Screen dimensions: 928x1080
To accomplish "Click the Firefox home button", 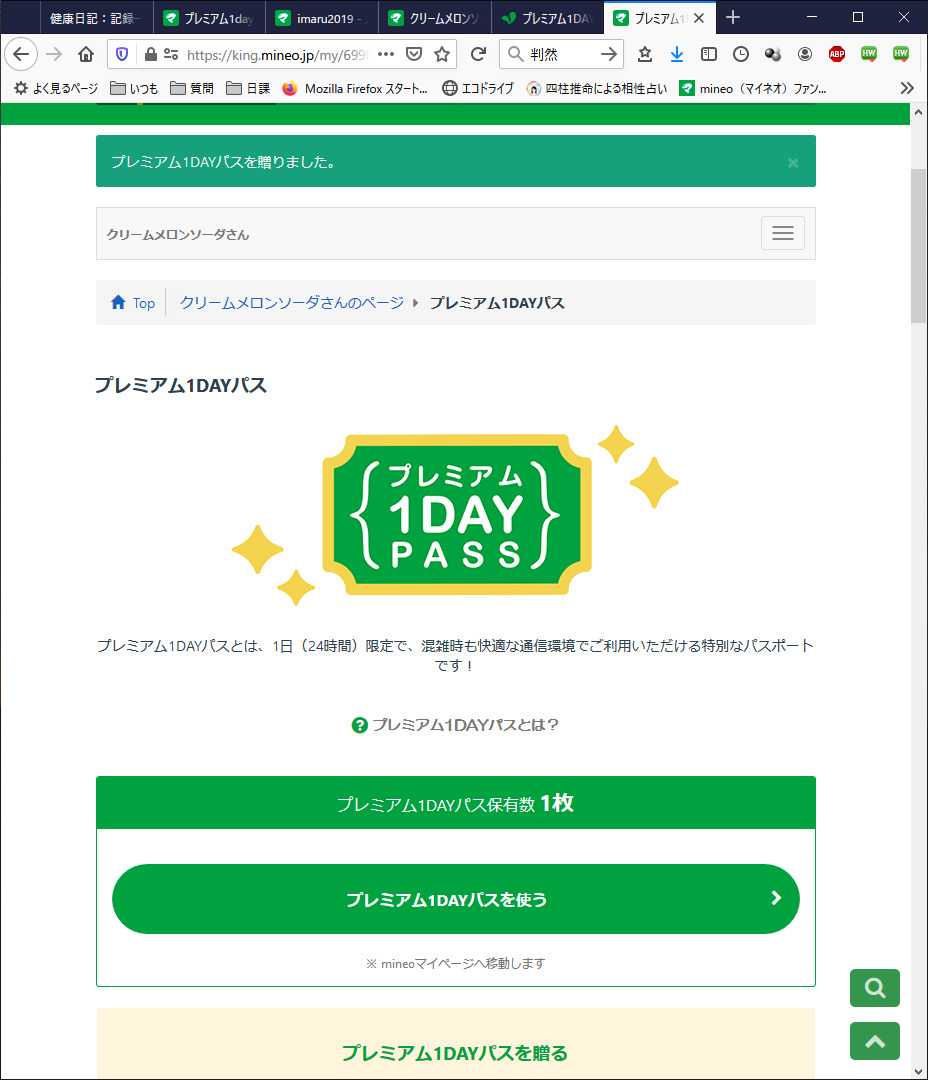I will tap(86, 54).
